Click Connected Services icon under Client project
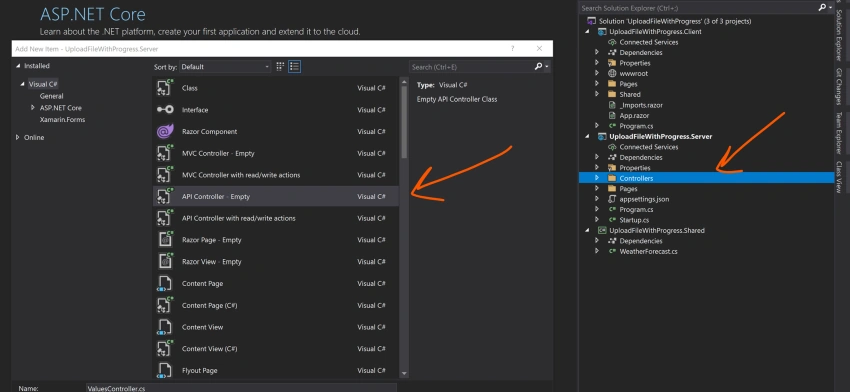The height and width of the screenshot is (392, 850). (x=611, y=42)
